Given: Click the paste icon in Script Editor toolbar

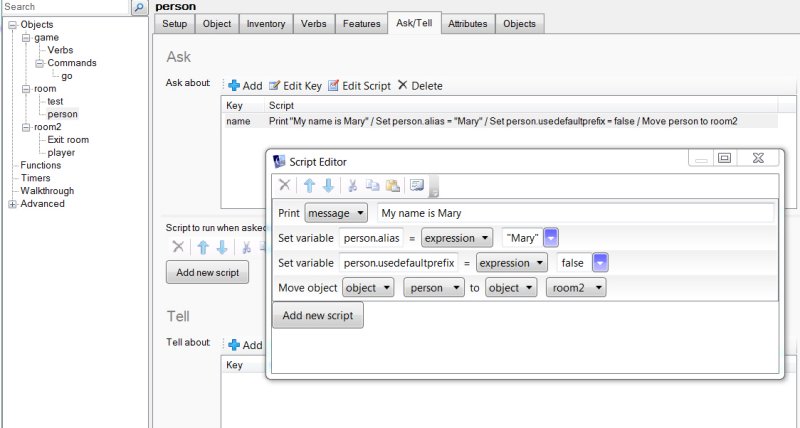Looking at the screenshot, I should coord(392,185).
